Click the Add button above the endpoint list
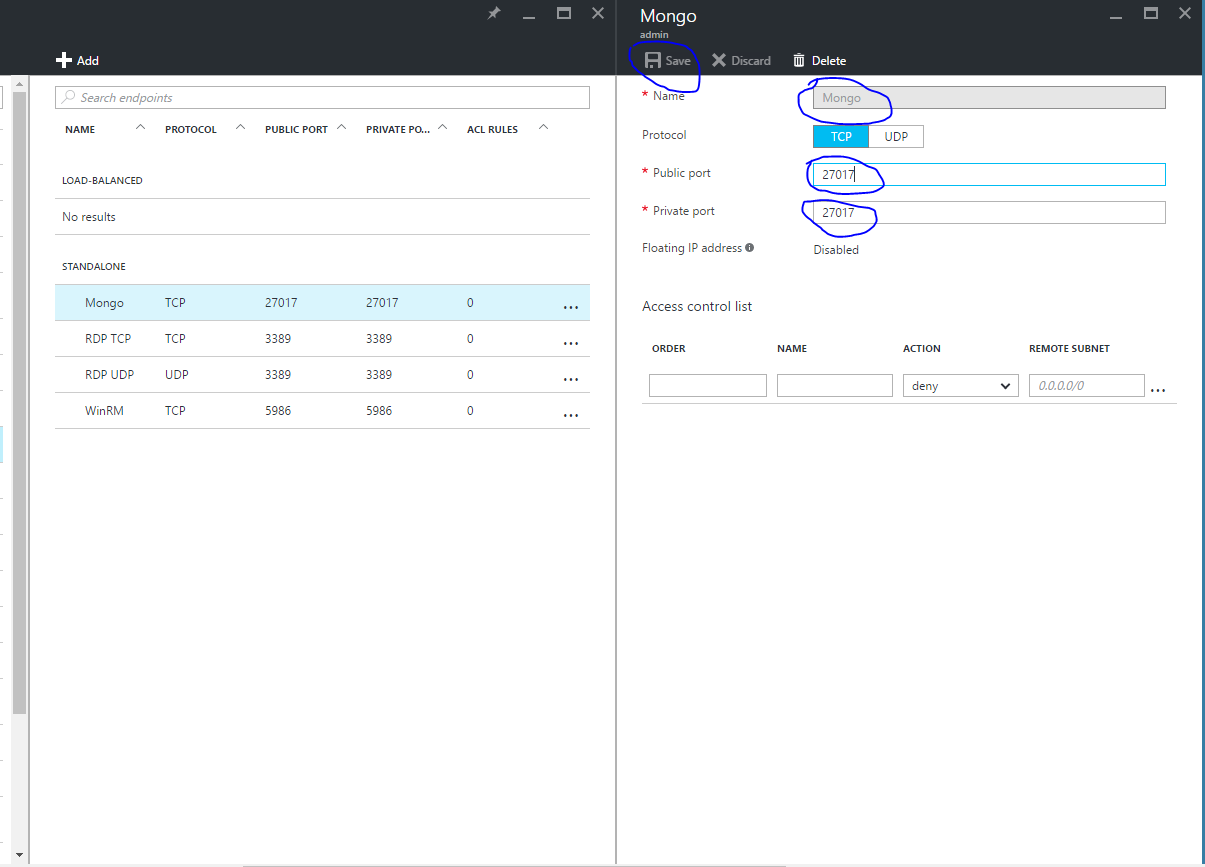 [x=78, y=60]
